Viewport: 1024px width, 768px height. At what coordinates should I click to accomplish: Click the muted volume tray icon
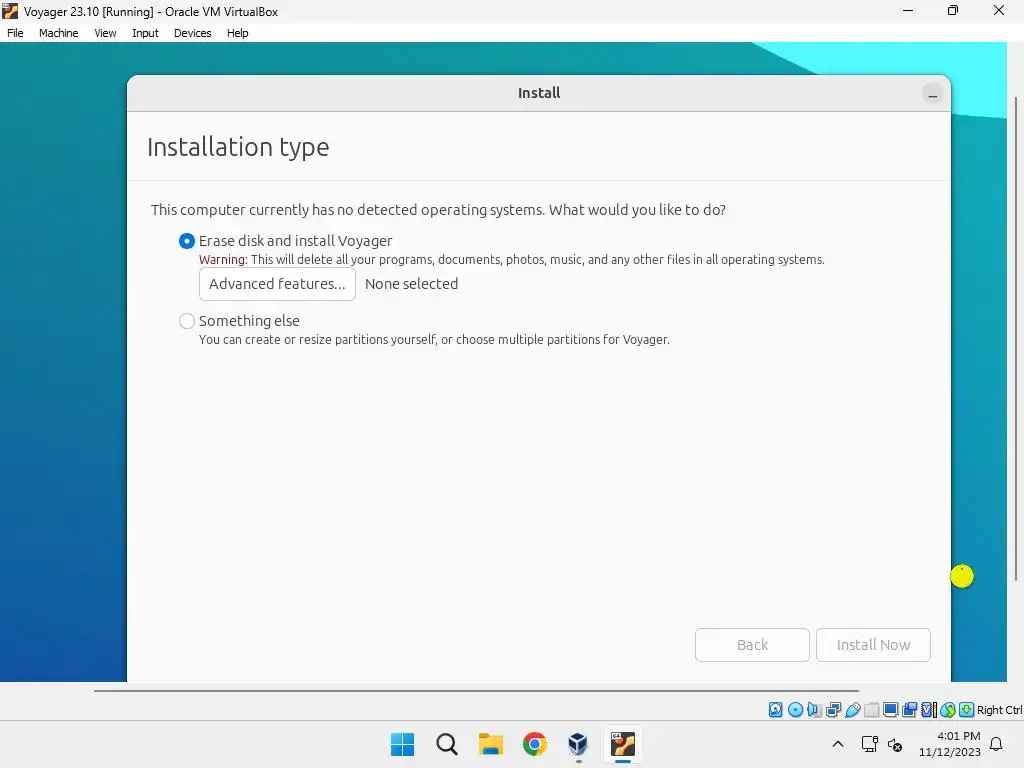click(x=895, y=744)
